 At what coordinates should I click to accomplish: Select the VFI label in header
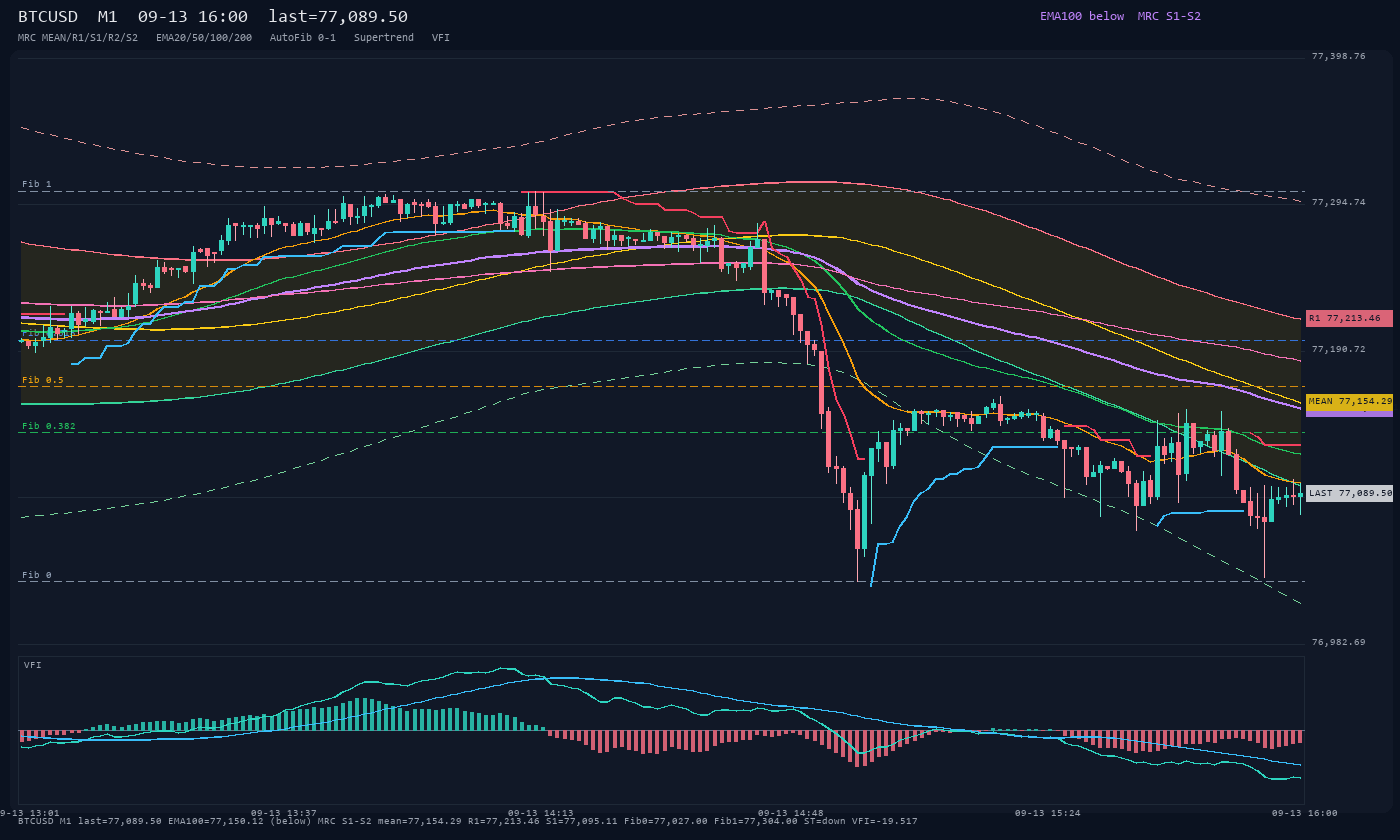(441, 37)
